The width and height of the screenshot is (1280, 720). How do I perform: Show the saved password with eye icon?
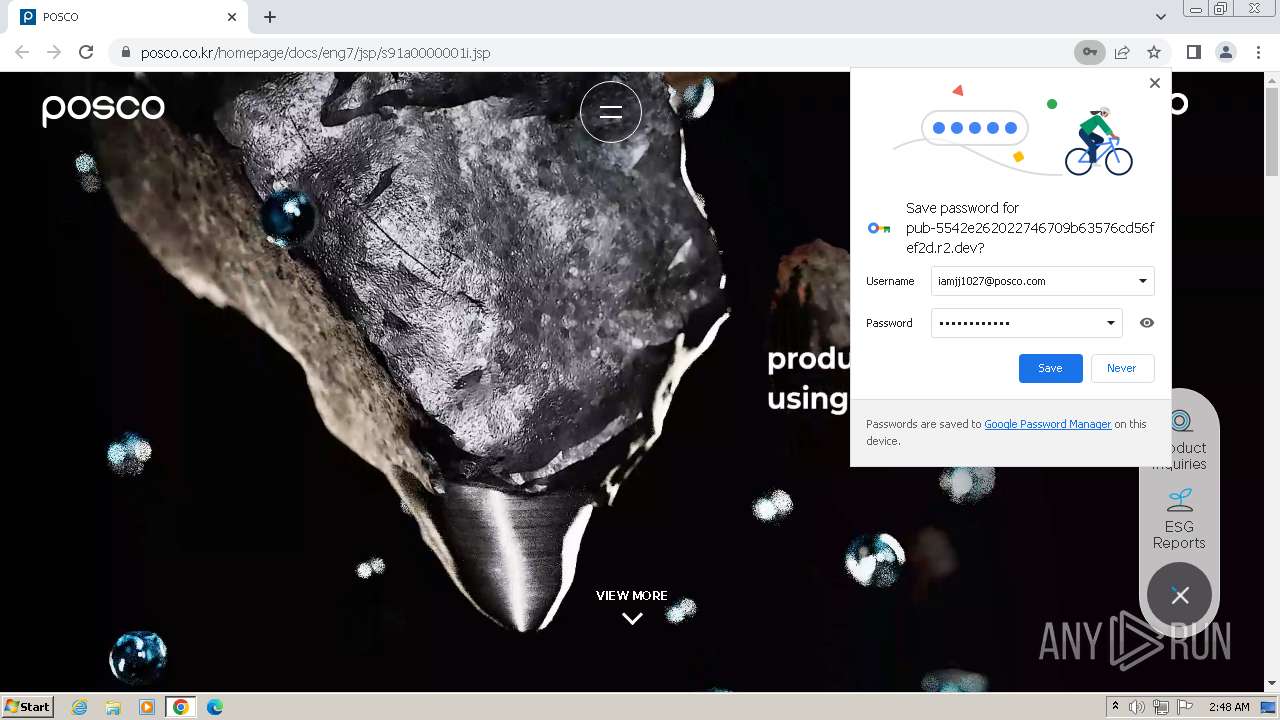click(x=1147, y=323)
